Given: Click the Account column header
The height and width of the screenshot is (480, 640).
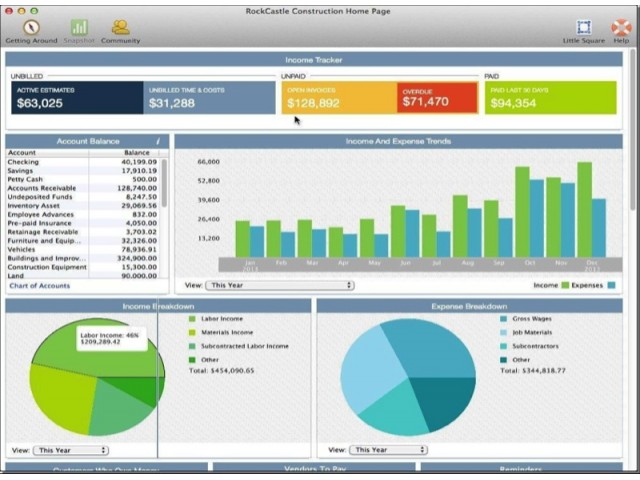Looking at the screenshot, I should tap(47, 153).
